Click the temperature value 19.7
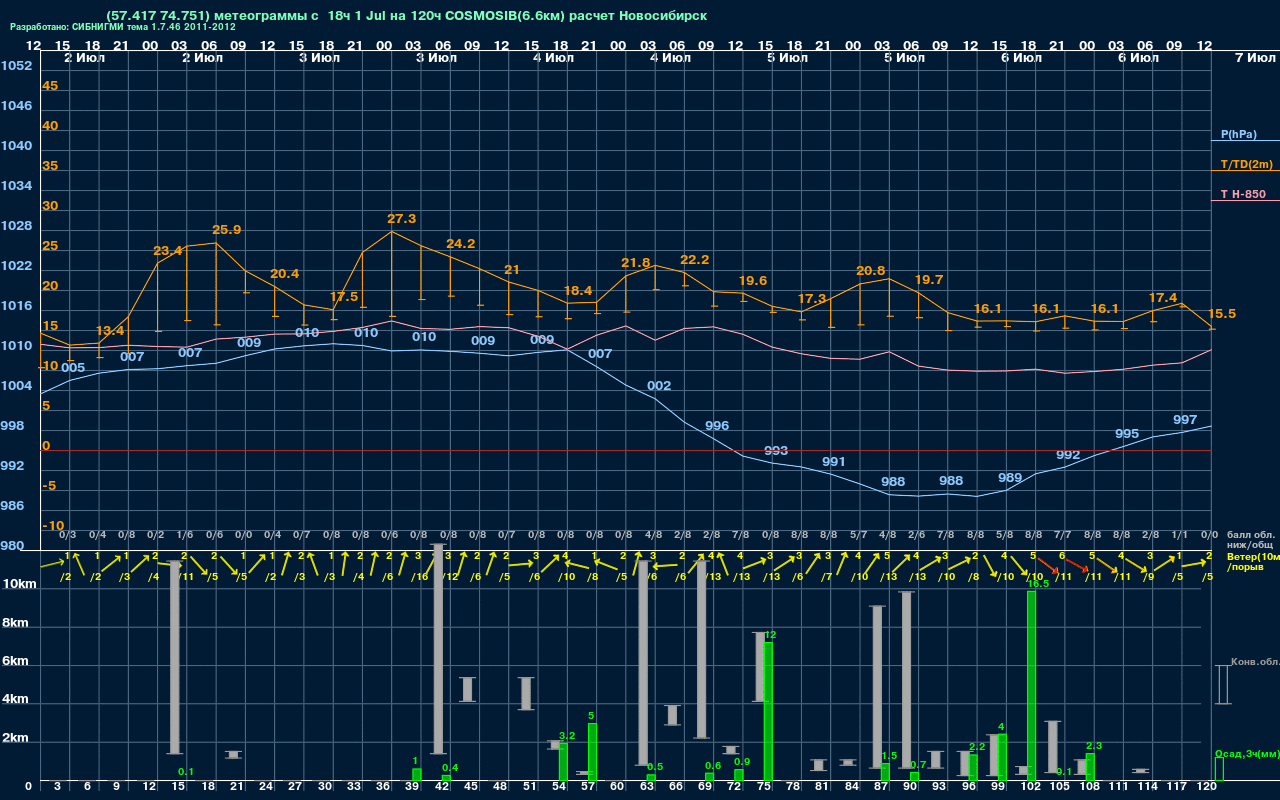The image size is (1280, 800). pos(929,280)
